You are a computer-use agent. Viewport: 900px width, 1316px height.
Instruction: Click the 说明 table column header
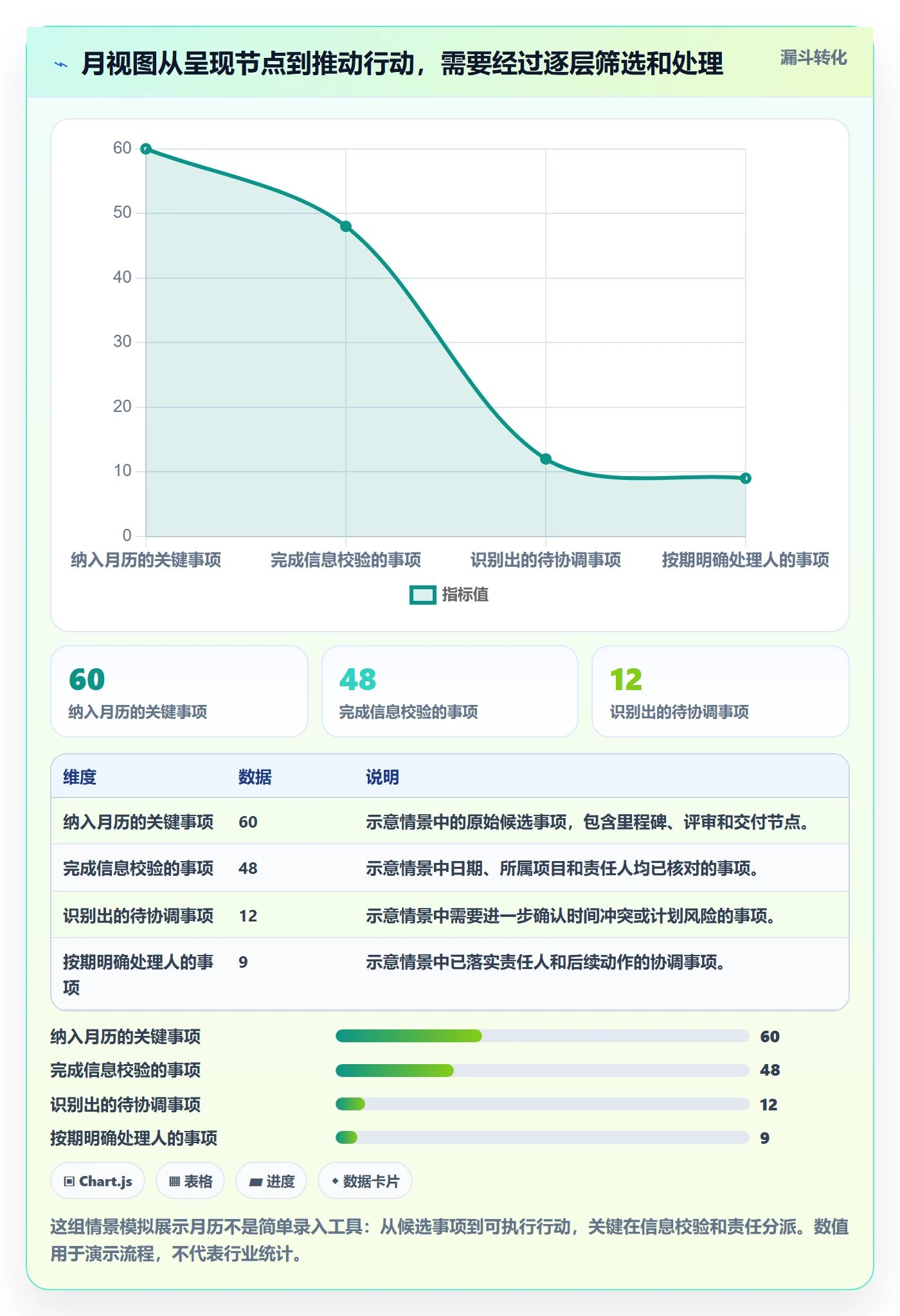tap(382, 777)
